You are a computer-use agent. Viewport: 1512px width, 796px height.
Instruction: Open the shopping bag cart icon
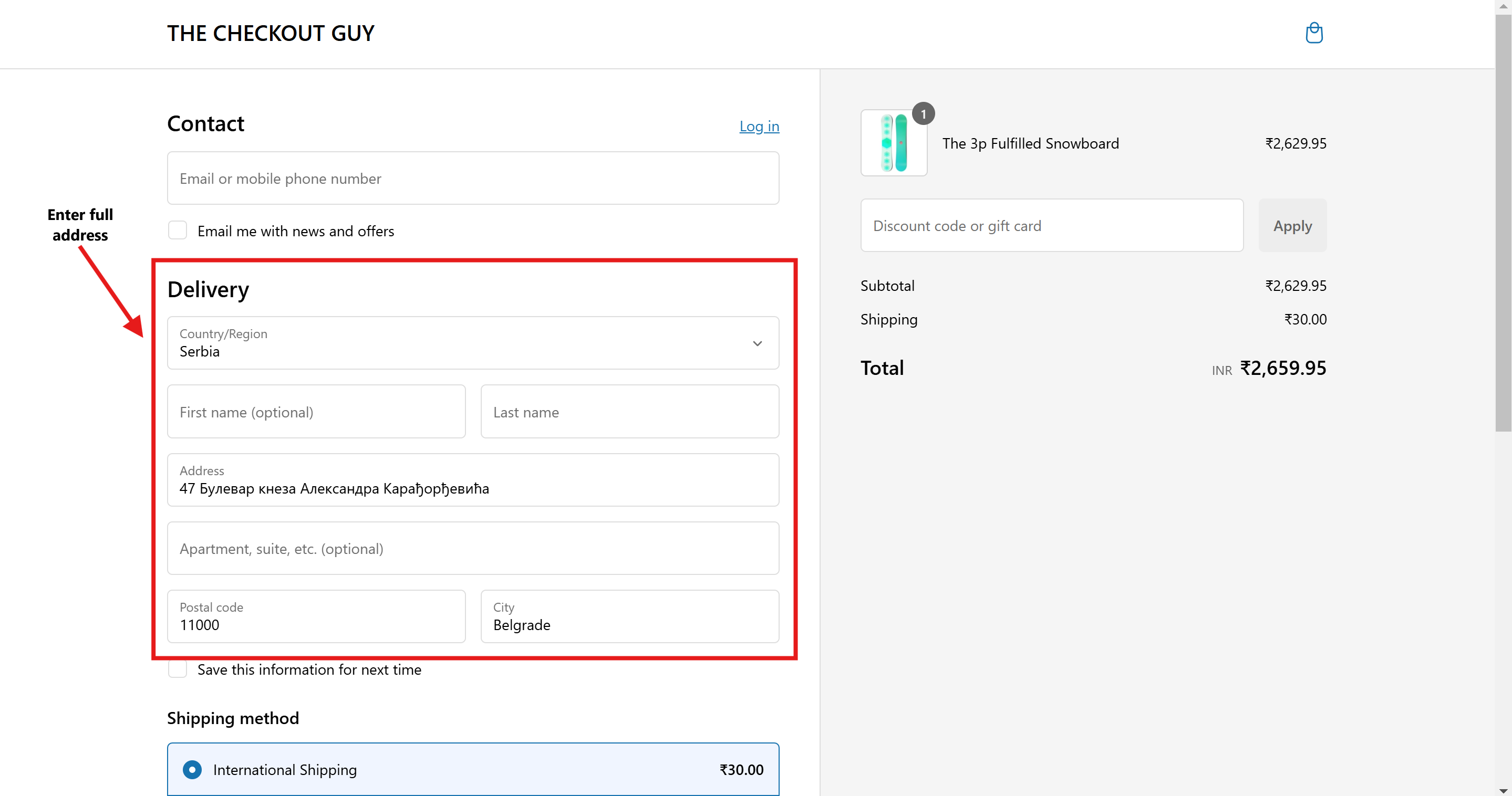coord(1313,33)
